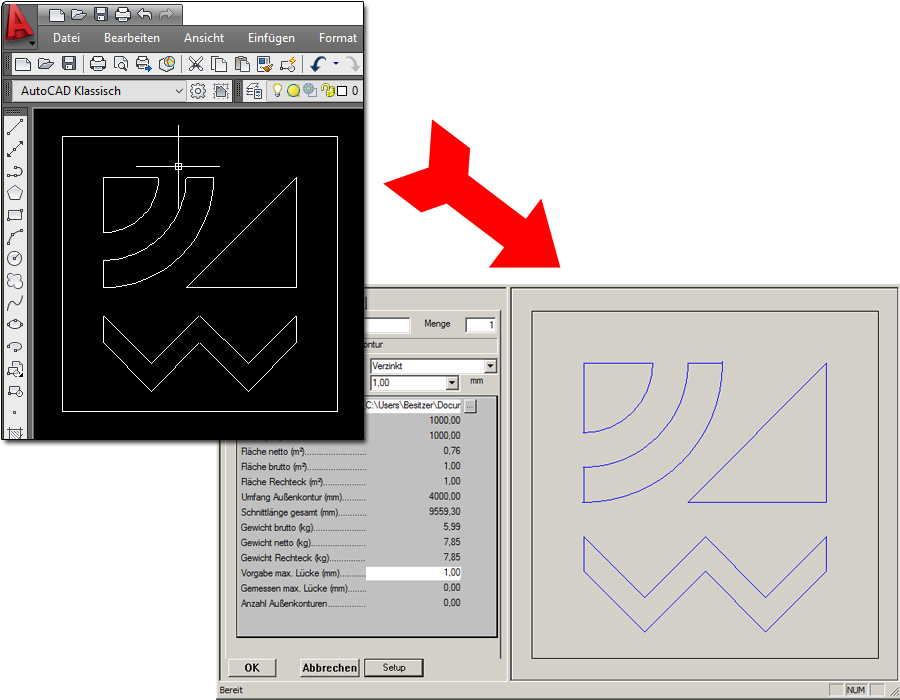900x700 pixels.
Task: Open the Datei menu
Action: point(66,37)
